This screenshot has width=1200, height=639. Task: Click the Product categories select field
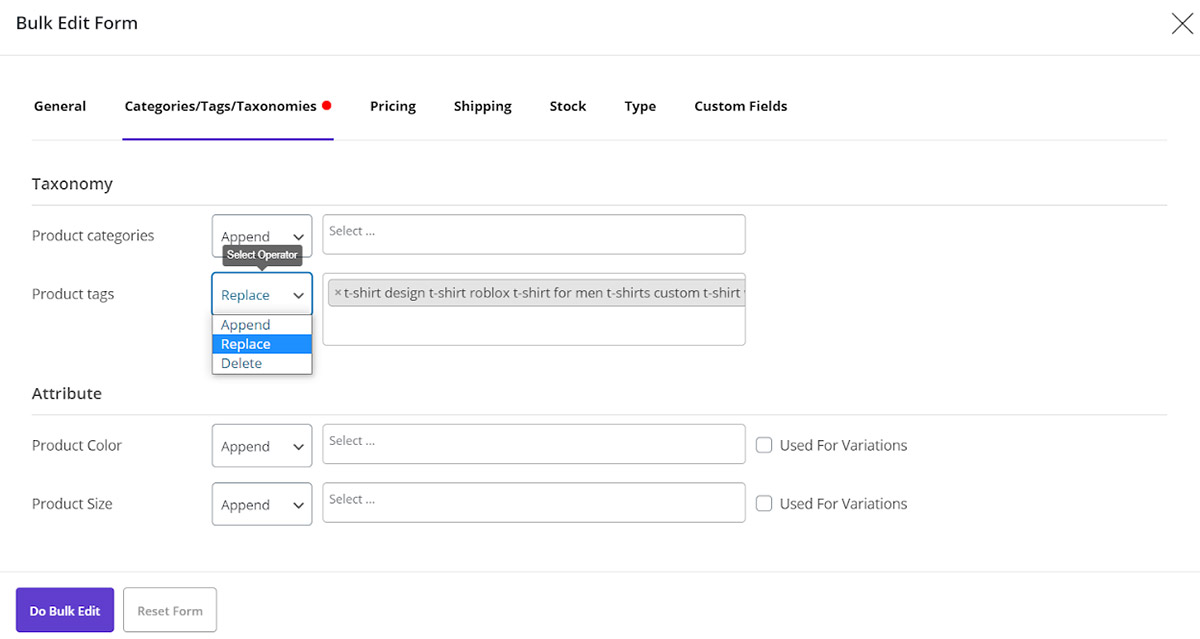click(534, 234)
